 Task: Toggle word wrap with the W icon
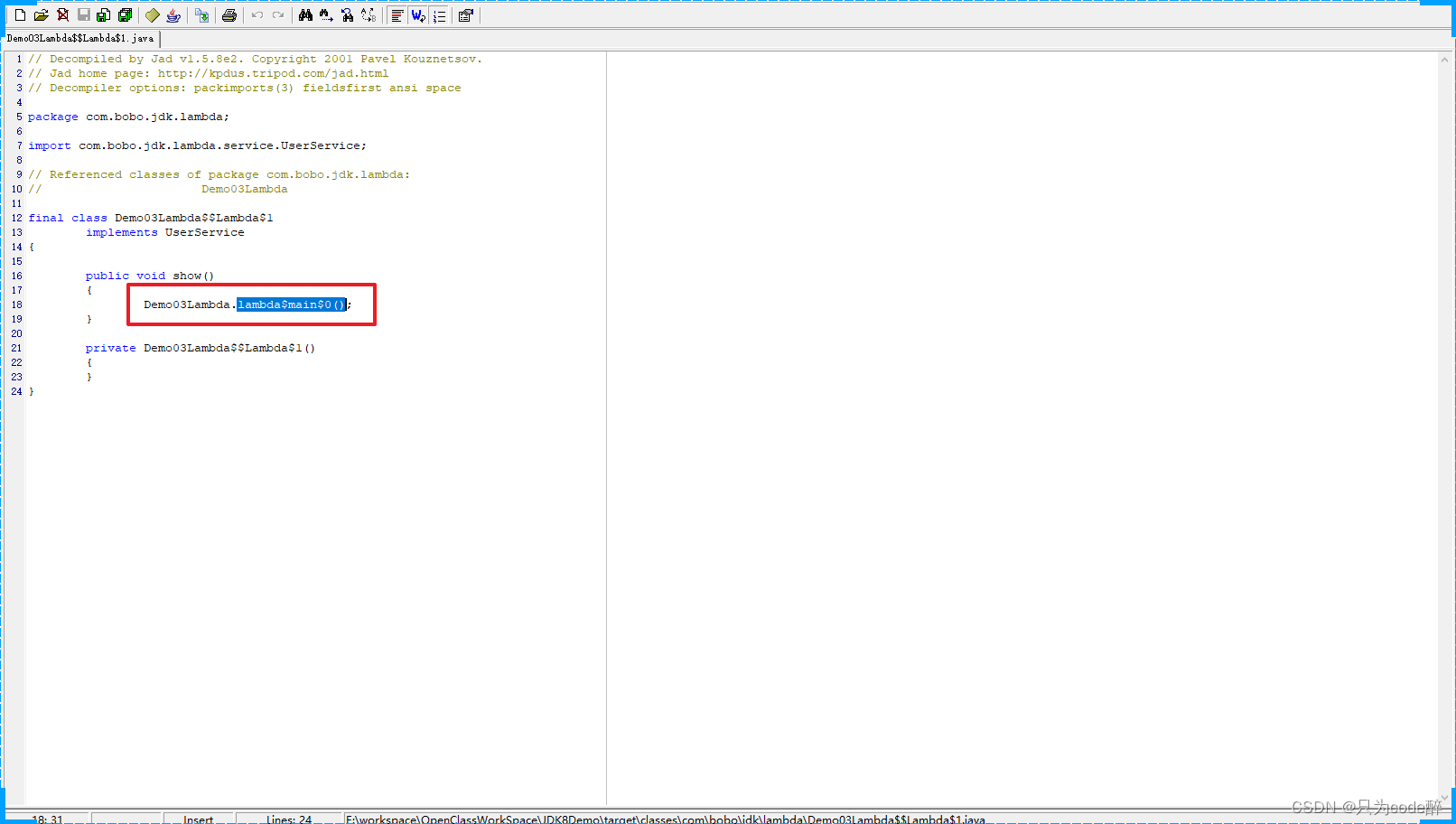click(417, 15)
